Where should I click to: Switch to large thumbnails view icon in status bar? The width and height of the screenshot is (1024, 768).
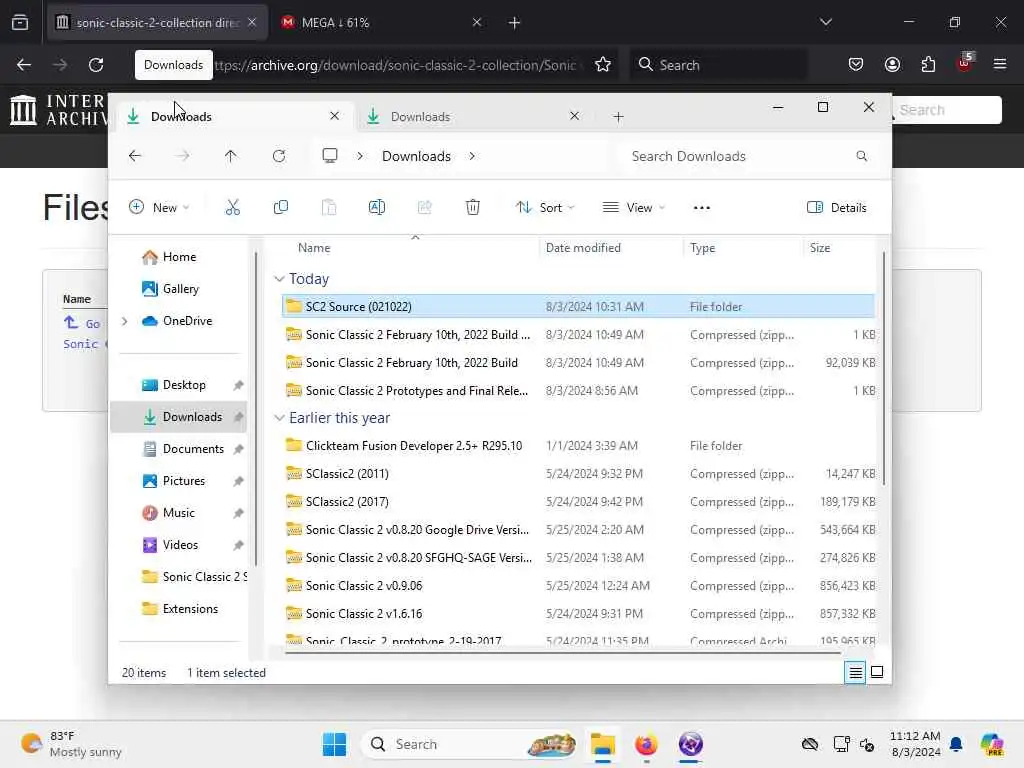877,672
